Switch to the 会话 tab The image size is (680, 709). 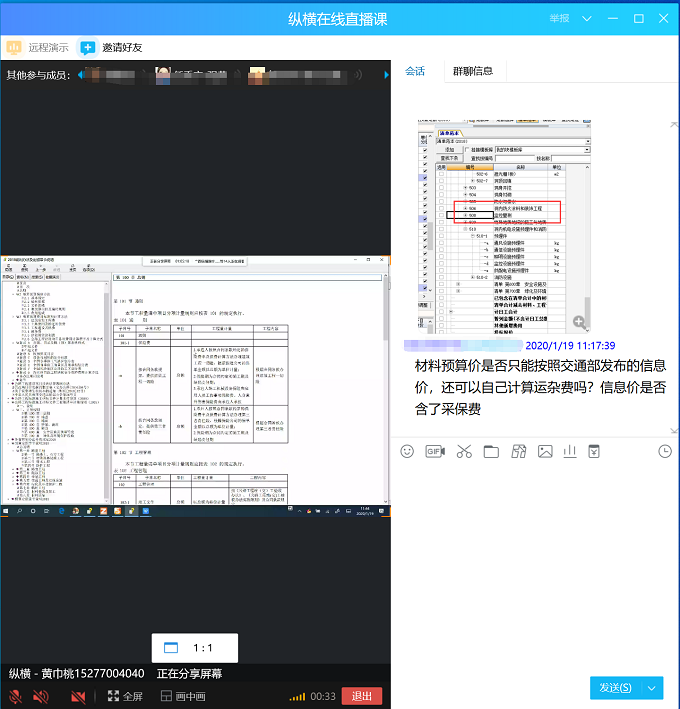415,71
